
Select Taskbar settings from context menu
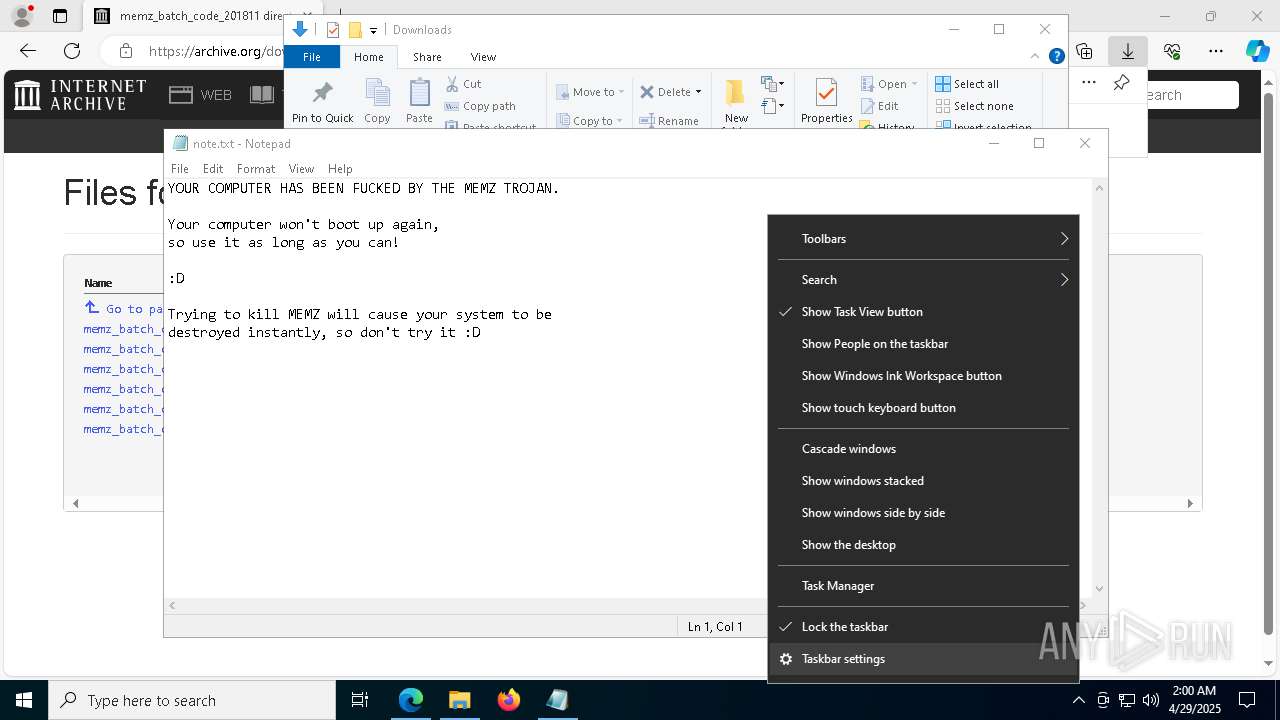point(923,659)
